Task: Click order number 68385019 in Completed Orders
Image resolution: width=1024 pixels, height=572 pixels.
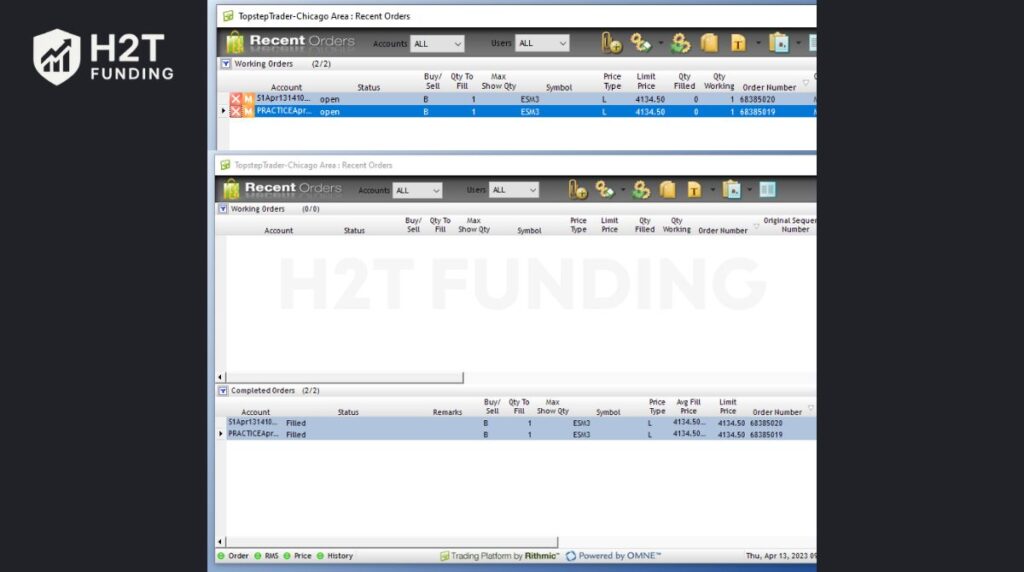Action: [765, 434]
